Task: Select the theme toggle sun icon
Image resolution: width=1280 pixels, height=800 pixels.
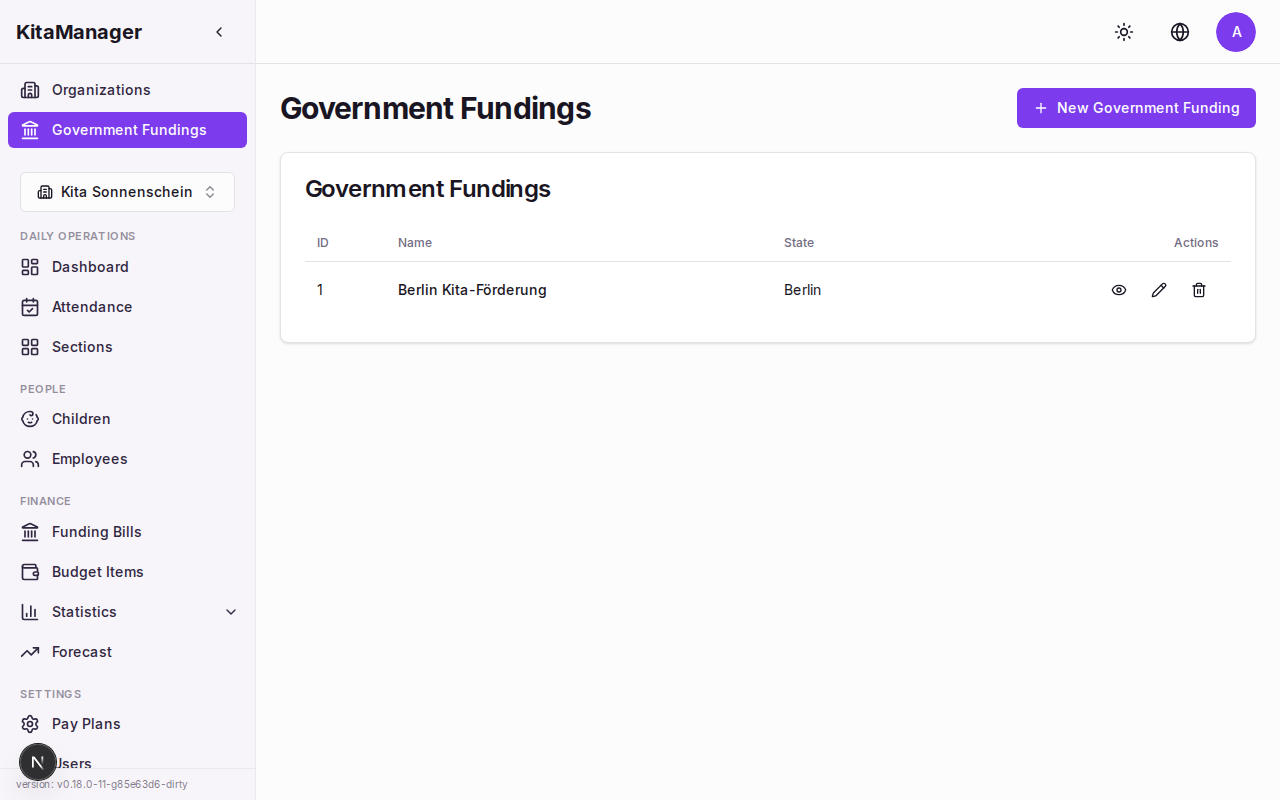Action: point(1124,32)
